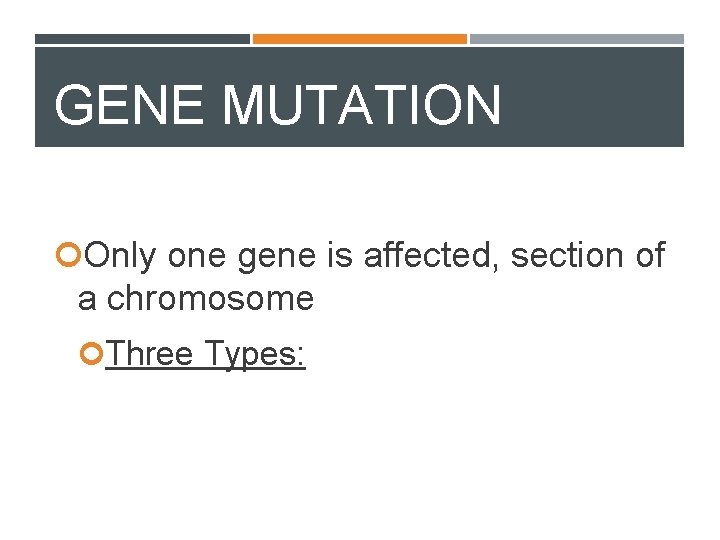The image size is (720, 540).
Task: Click the word "of" ending the first line
Action: pos(649,257)
